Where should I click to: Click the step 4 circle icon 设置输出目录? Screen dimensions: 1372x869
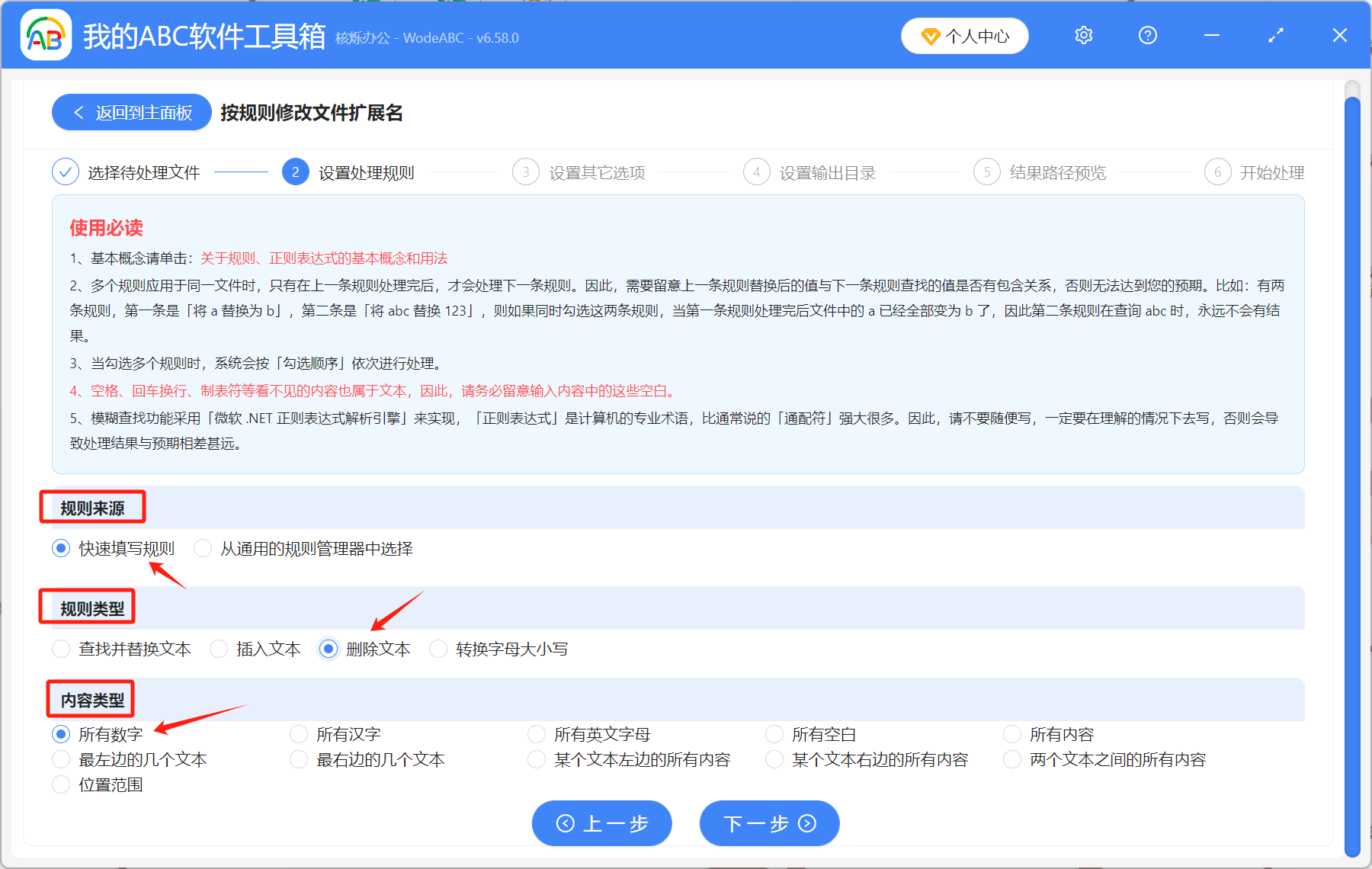coord(756,172)
